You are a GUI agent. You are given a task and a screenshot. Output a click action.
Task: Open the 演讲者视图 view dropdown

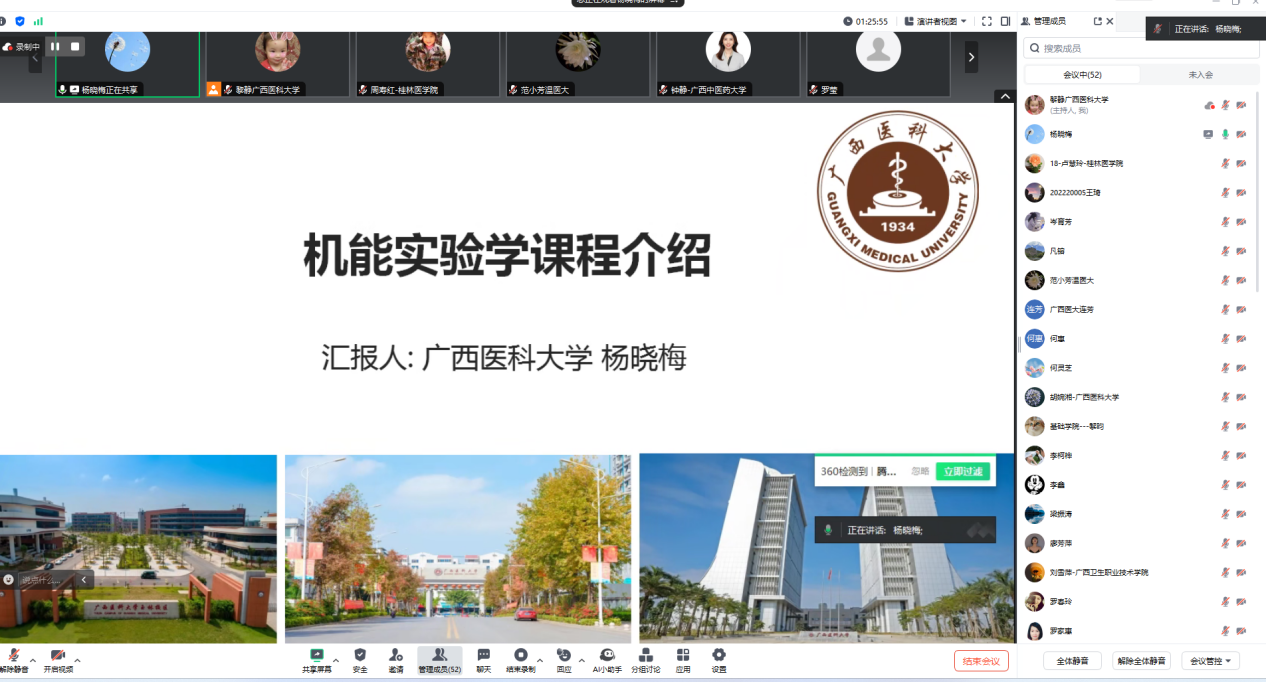934,19
